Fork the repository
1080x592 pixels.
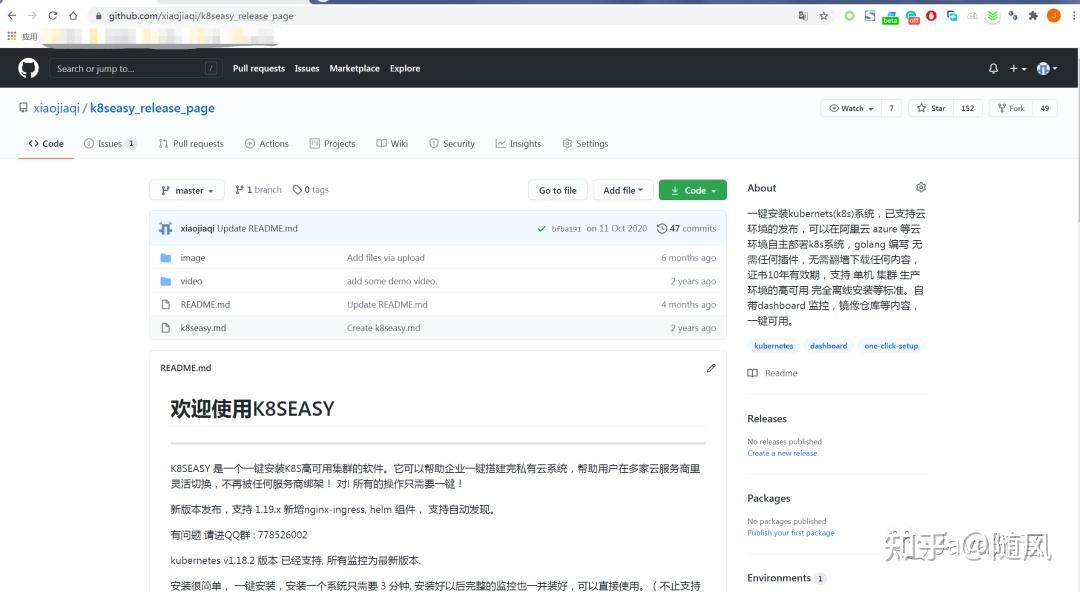[1010, 108]
